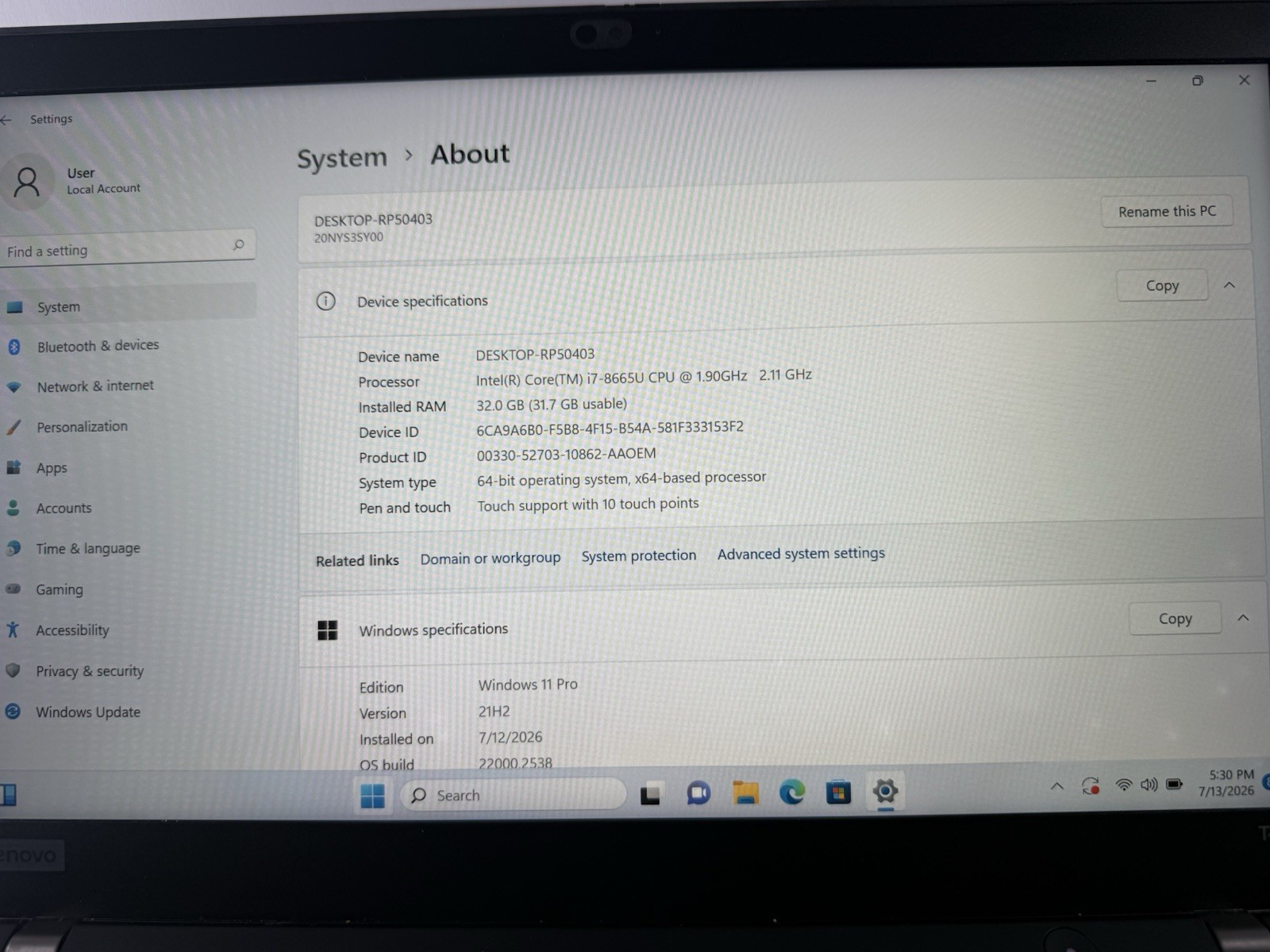Copy the Windows specifications

[1175, 618]
